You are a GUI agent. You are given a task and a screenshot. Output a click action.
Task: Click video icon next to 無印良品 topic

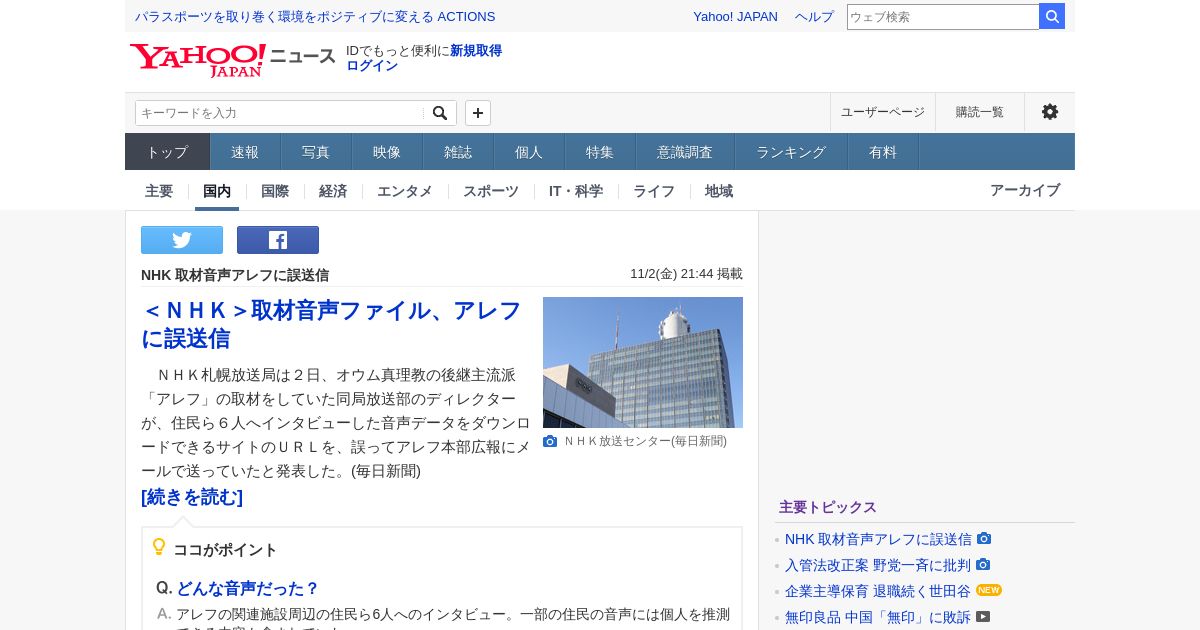(983, 616)
